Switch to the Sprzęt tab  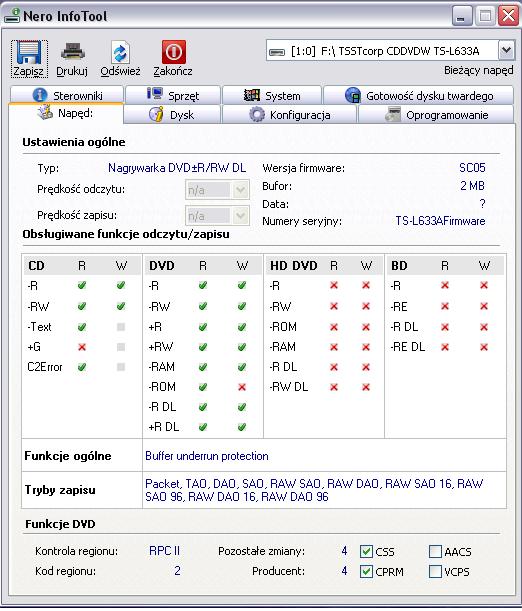[x=173, y=95]
